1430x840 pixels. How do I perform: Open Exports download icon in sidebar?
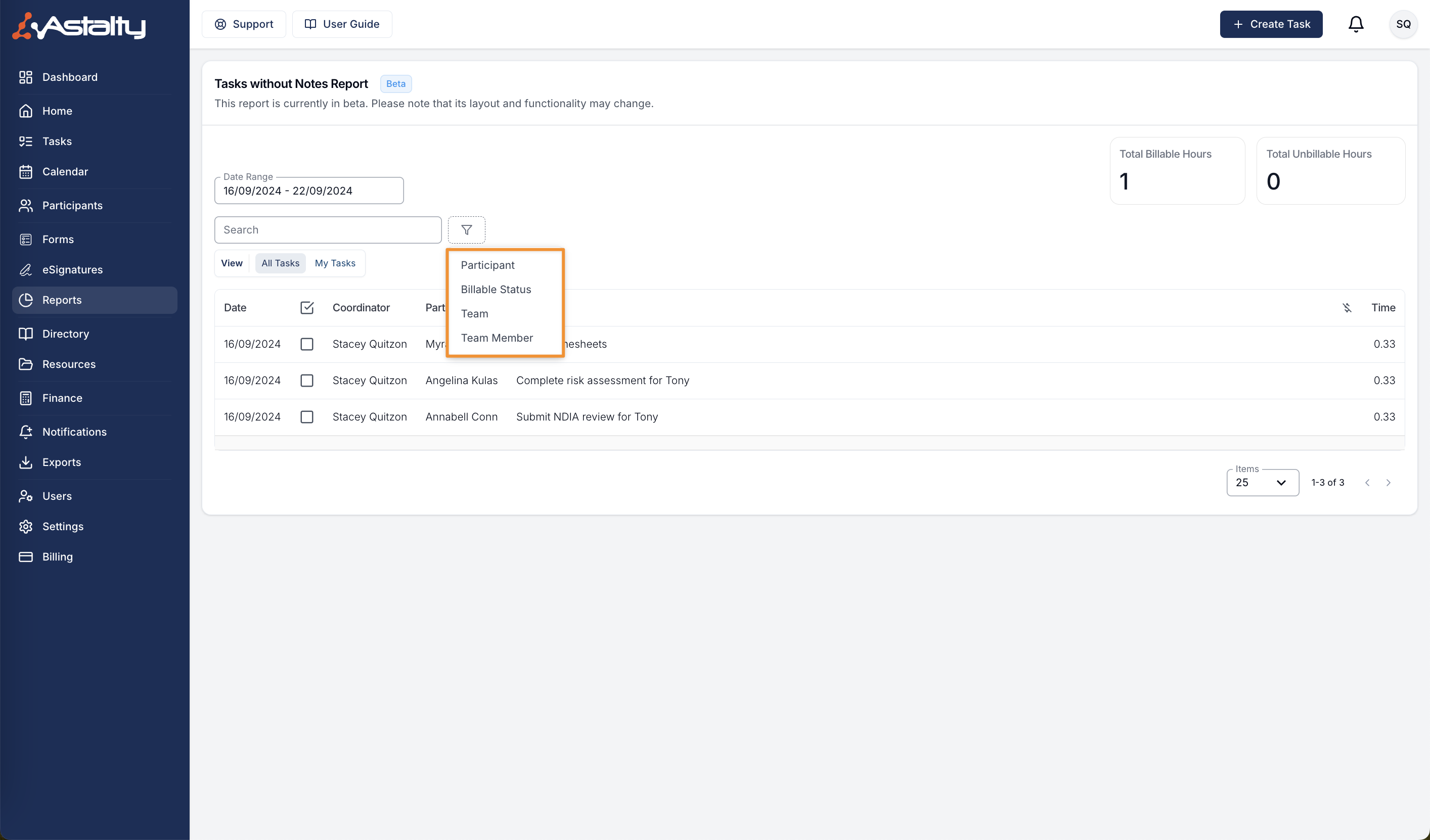(25, 462)
